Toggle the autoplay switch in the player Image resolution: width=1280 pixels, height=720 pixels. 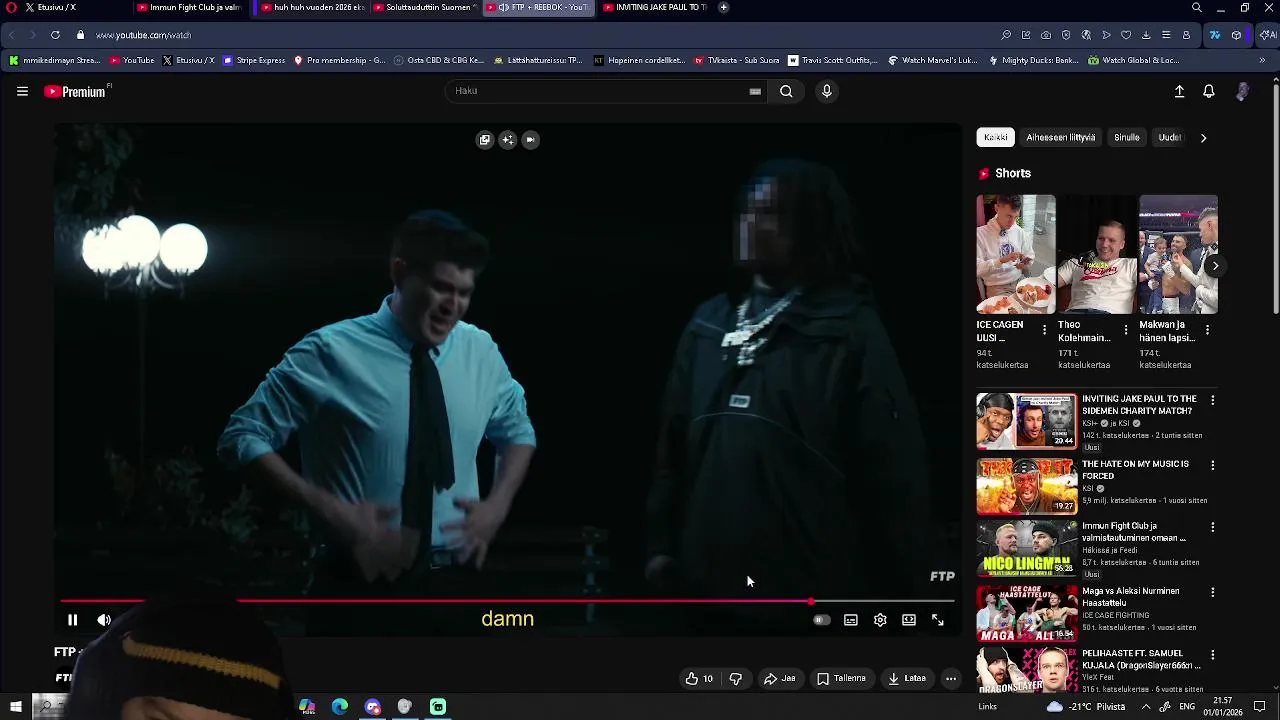point(821,620)
